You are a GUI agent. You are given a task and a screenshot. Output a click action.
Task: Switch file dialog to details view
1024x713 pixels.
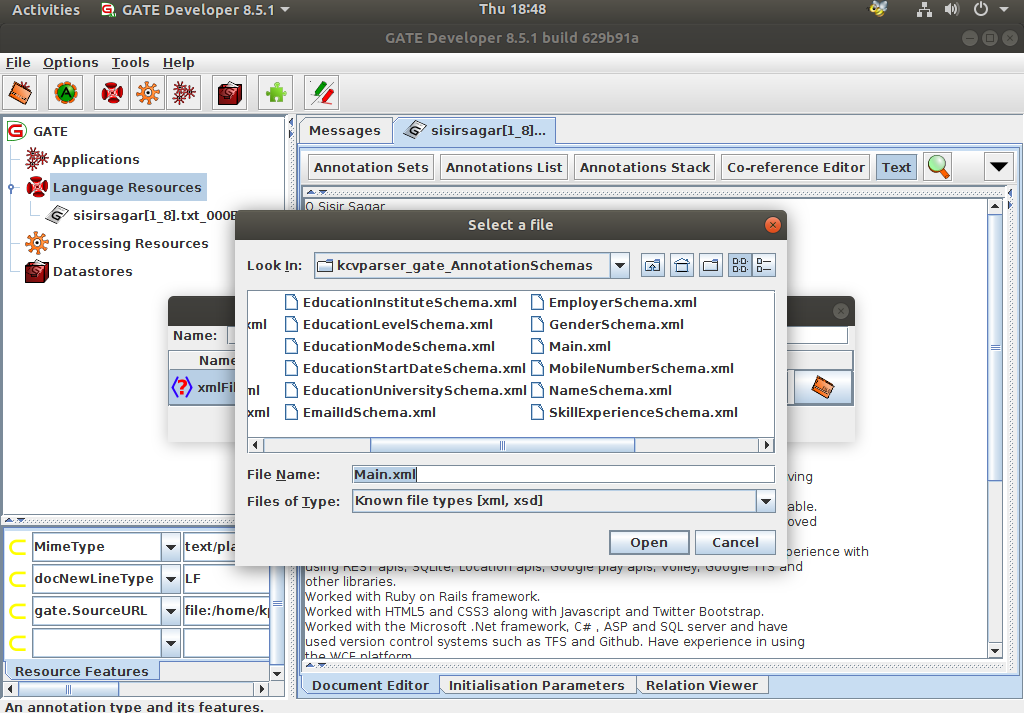(x=764, y=264)
